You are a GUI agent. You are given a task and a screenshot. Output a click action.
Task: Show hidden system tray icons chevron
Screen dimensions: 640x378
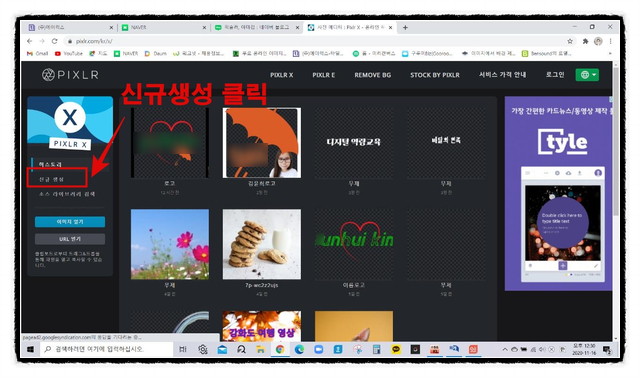[x=505, y=349]
